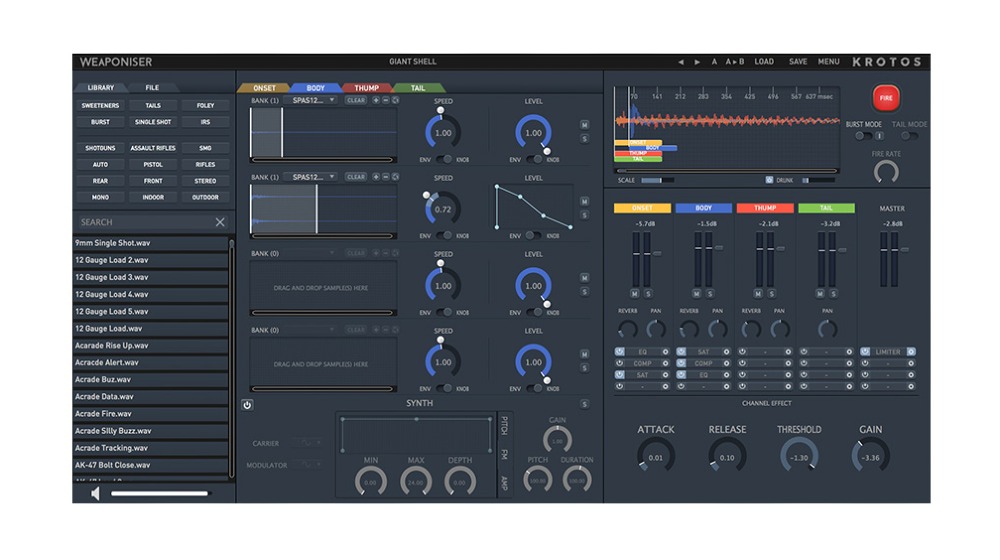Add a sample to first bank
This screenshot has width=1000, height=560.
(376, 100)
